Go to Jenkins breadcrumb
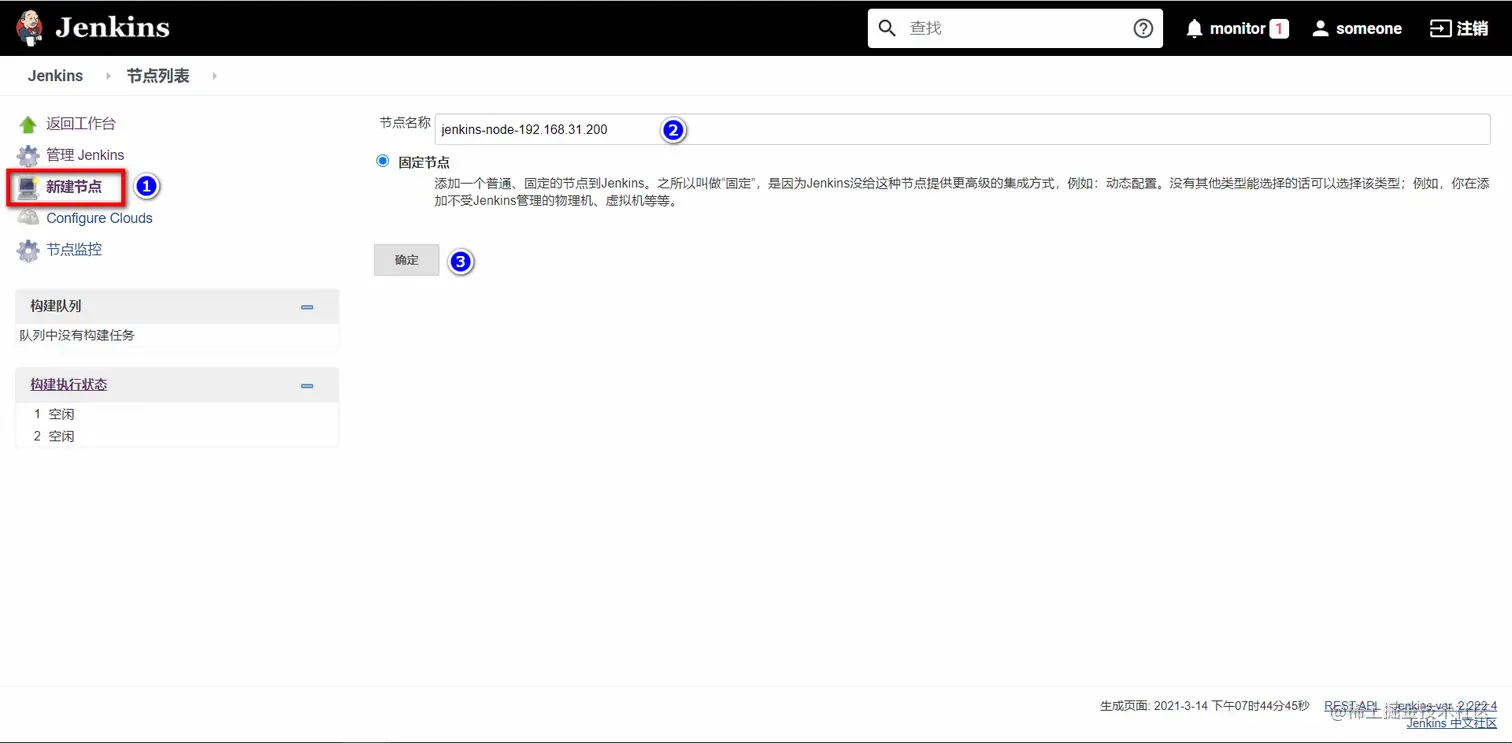The width and height of the screenshot is (1512, 743). pyautogui.click(x=55, y=76)
